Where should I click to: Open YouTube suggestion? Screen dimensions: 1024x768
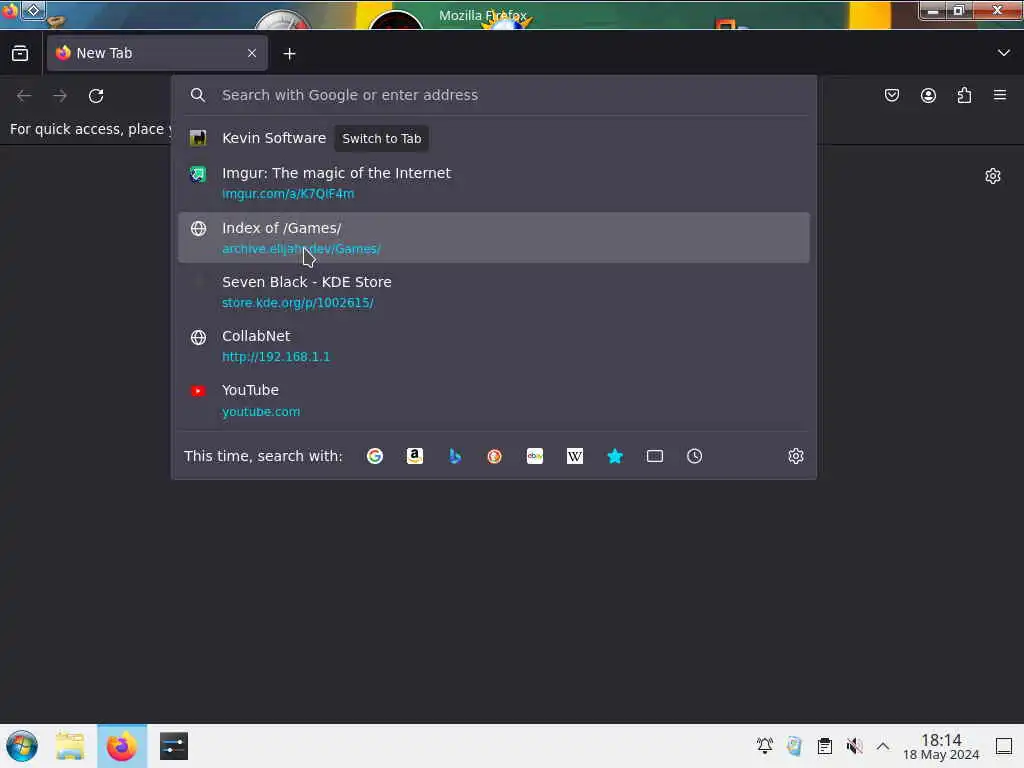tap(494, 400)
